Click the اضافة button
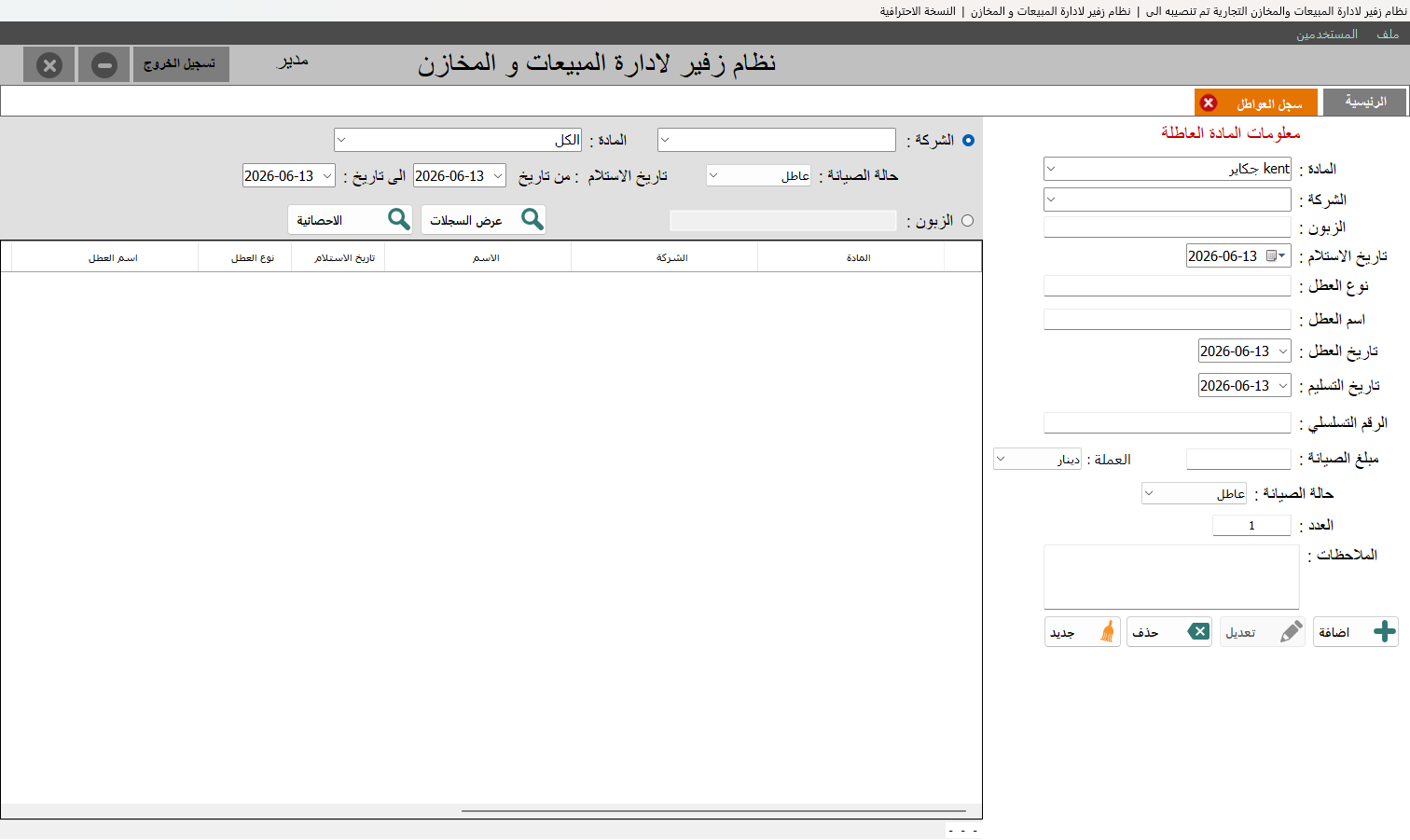The height and width of the screenshot is (840, 1410). [x=1355, y=631]
